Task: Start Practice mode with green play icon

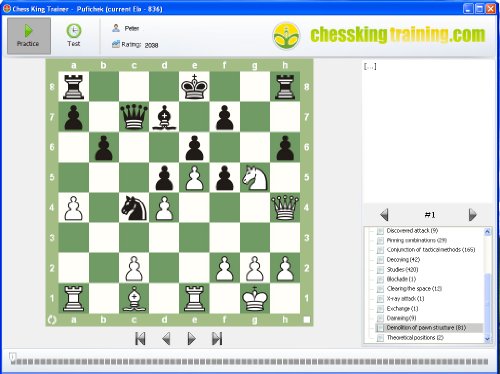Action: (x=29, y=36)
